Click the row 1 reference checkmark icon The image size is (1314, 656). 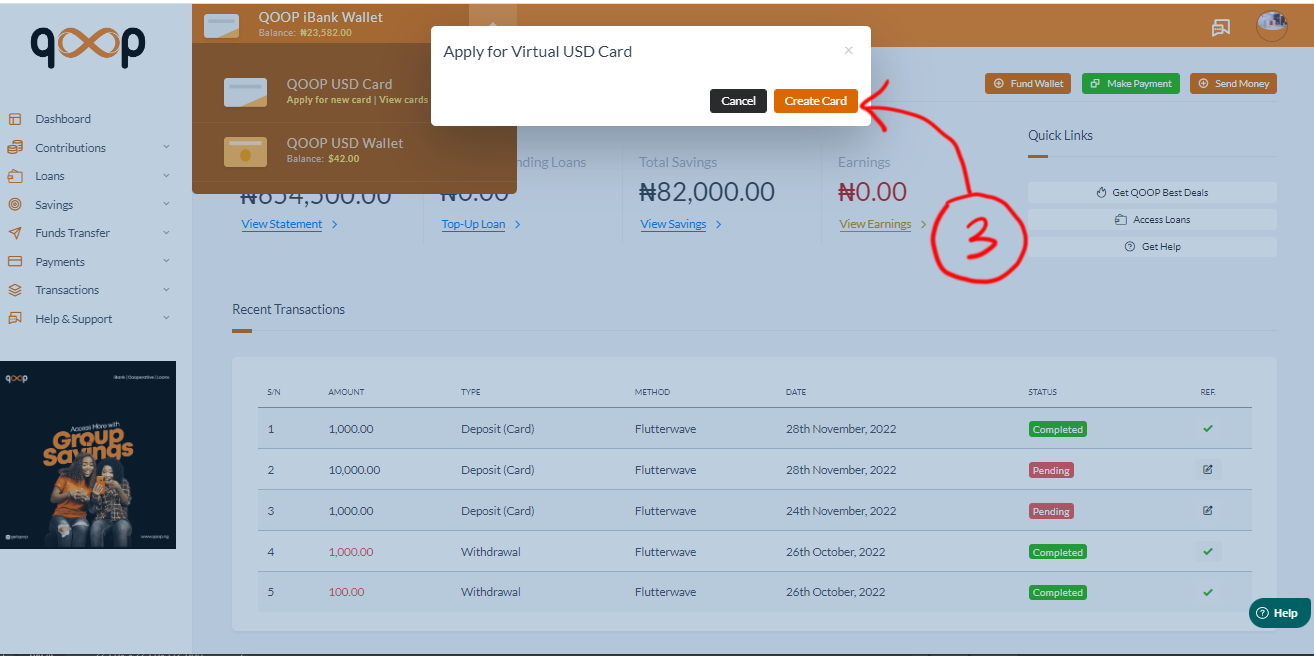[1208, 428]
